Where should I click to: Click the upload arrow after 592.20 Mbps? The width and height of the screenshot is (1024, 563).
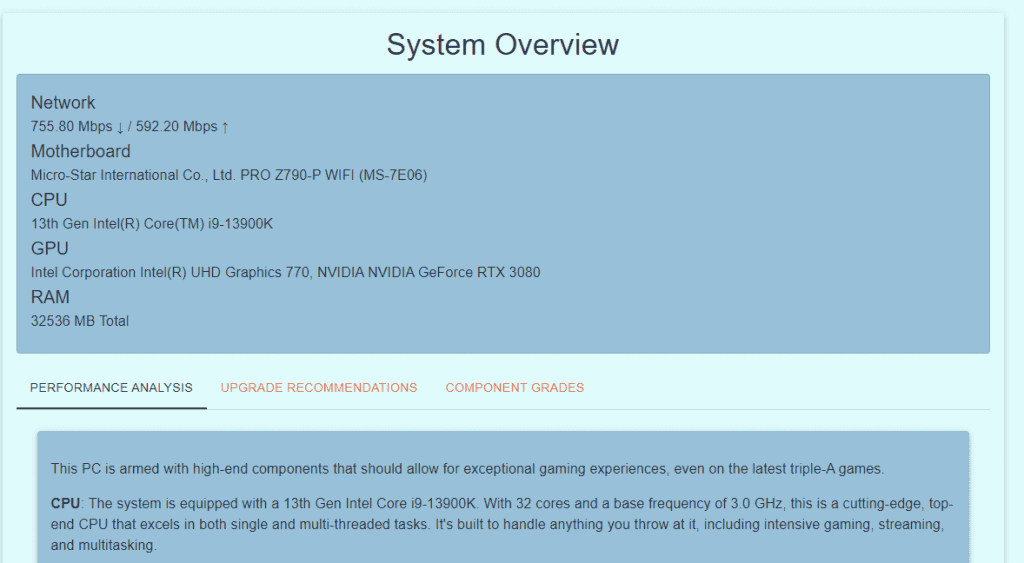(225, 127)
